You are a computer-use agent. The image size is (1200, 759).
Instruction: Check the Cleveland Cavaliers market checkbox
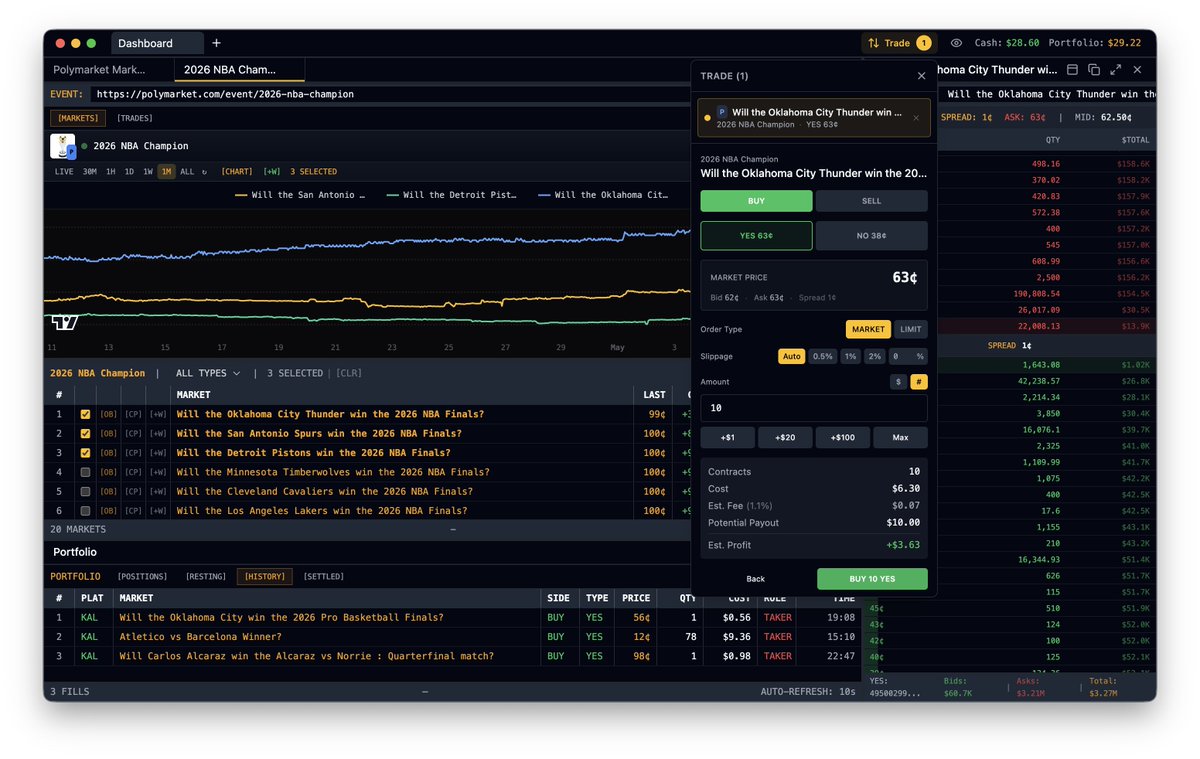click(85, 492)
